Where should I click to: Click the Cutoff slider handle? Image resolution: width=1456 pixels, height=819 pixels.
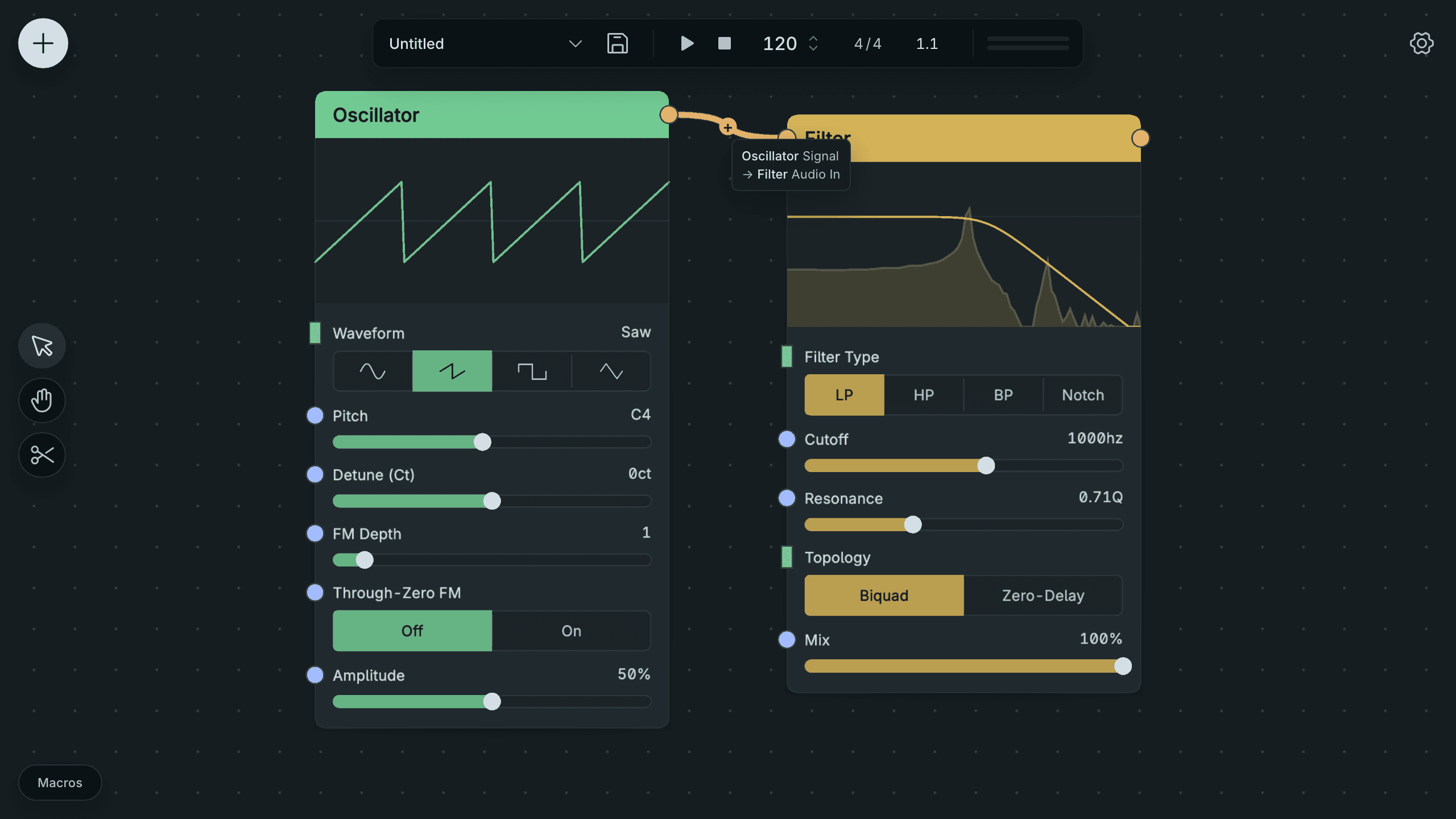[986, 465]
